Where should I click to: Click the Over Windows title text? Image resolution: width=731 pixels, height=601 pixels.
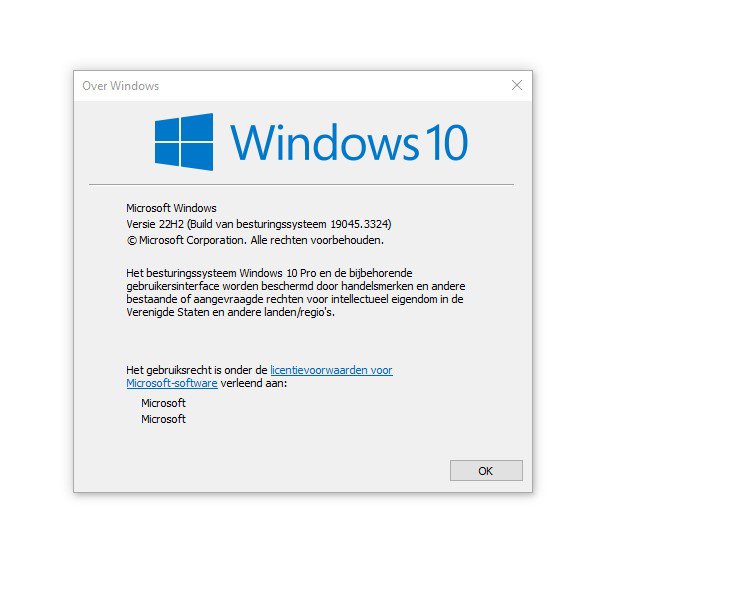point(120,86)
